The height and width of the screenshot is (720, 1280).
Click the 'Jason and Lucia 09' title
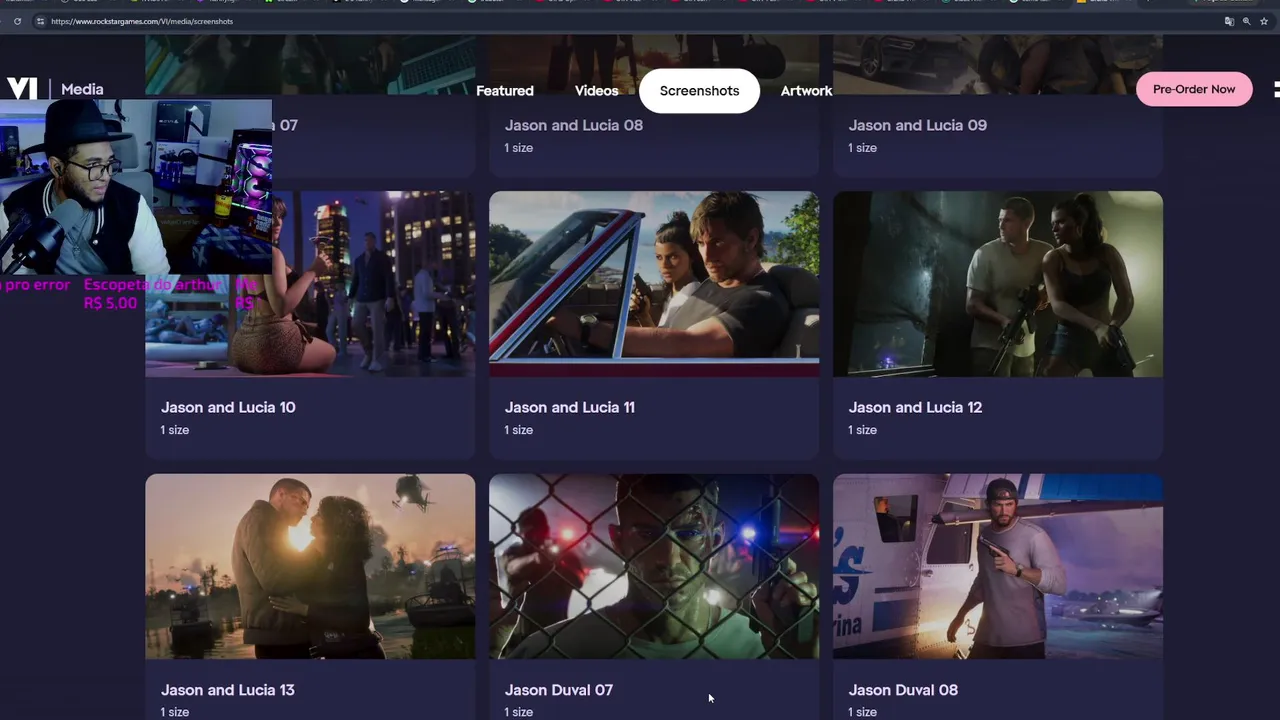pyautogui.click(x=918, y=125)
